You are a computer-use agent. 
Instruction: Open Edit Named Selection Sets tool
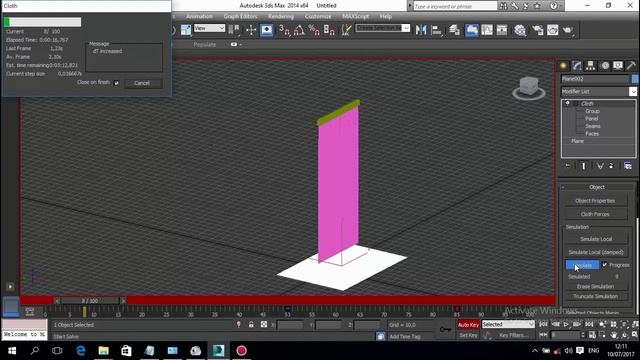point(347,30)
